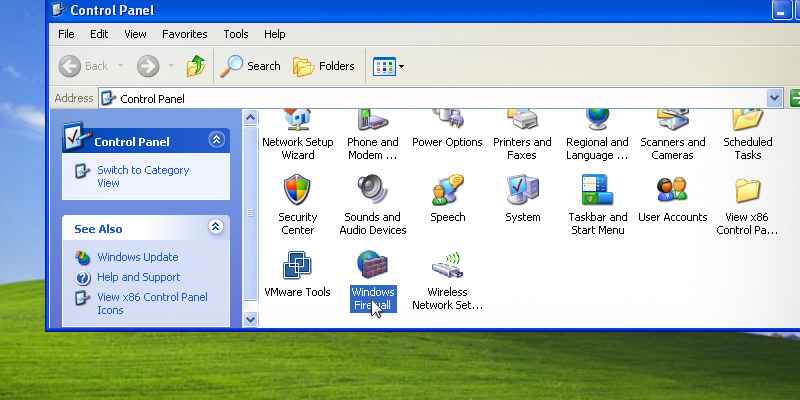Toggle the Folders pane button
Screen dimensions: 800x400
(x=324, y=66)
